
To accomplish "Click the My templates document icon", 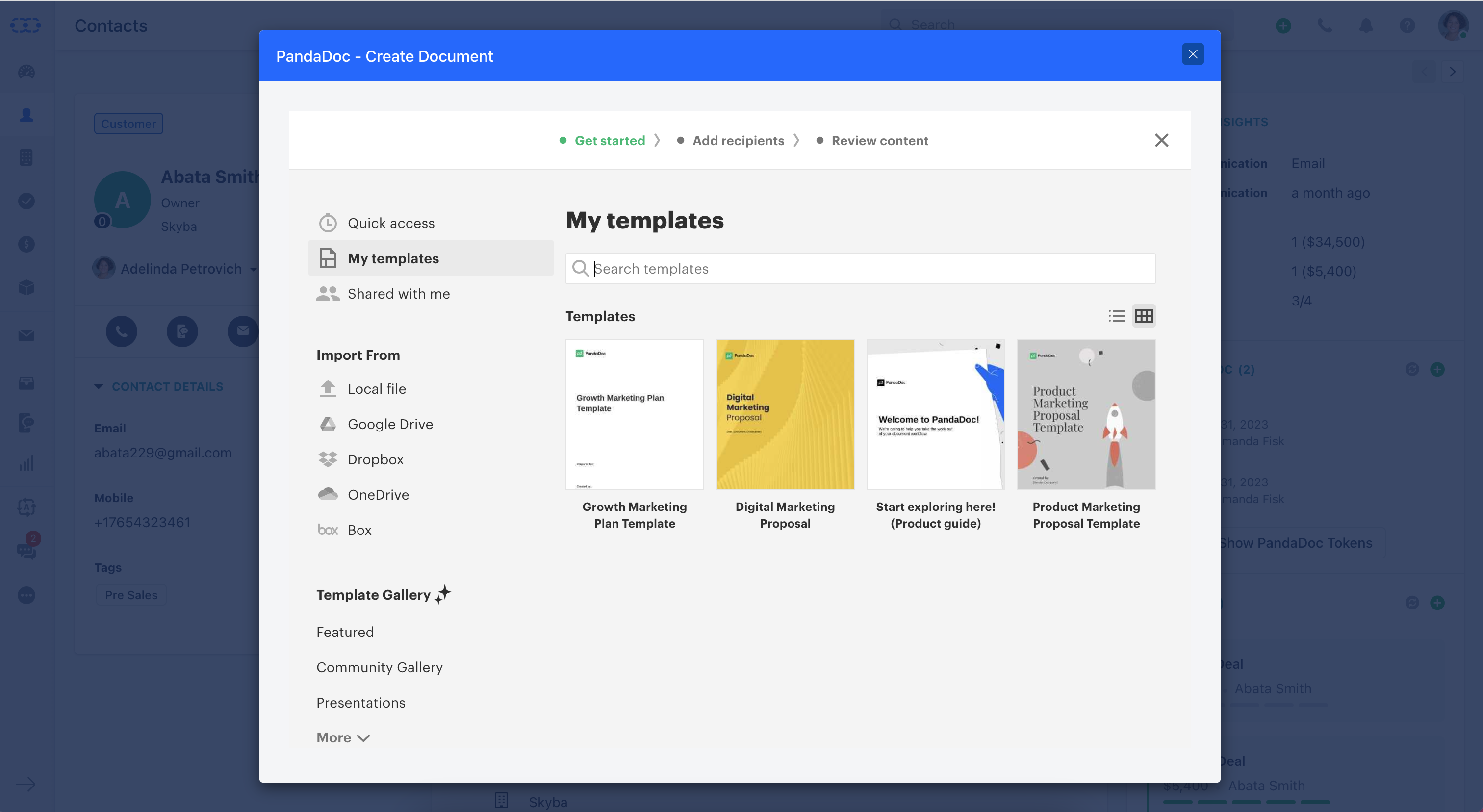I will (x=328, y=258).
